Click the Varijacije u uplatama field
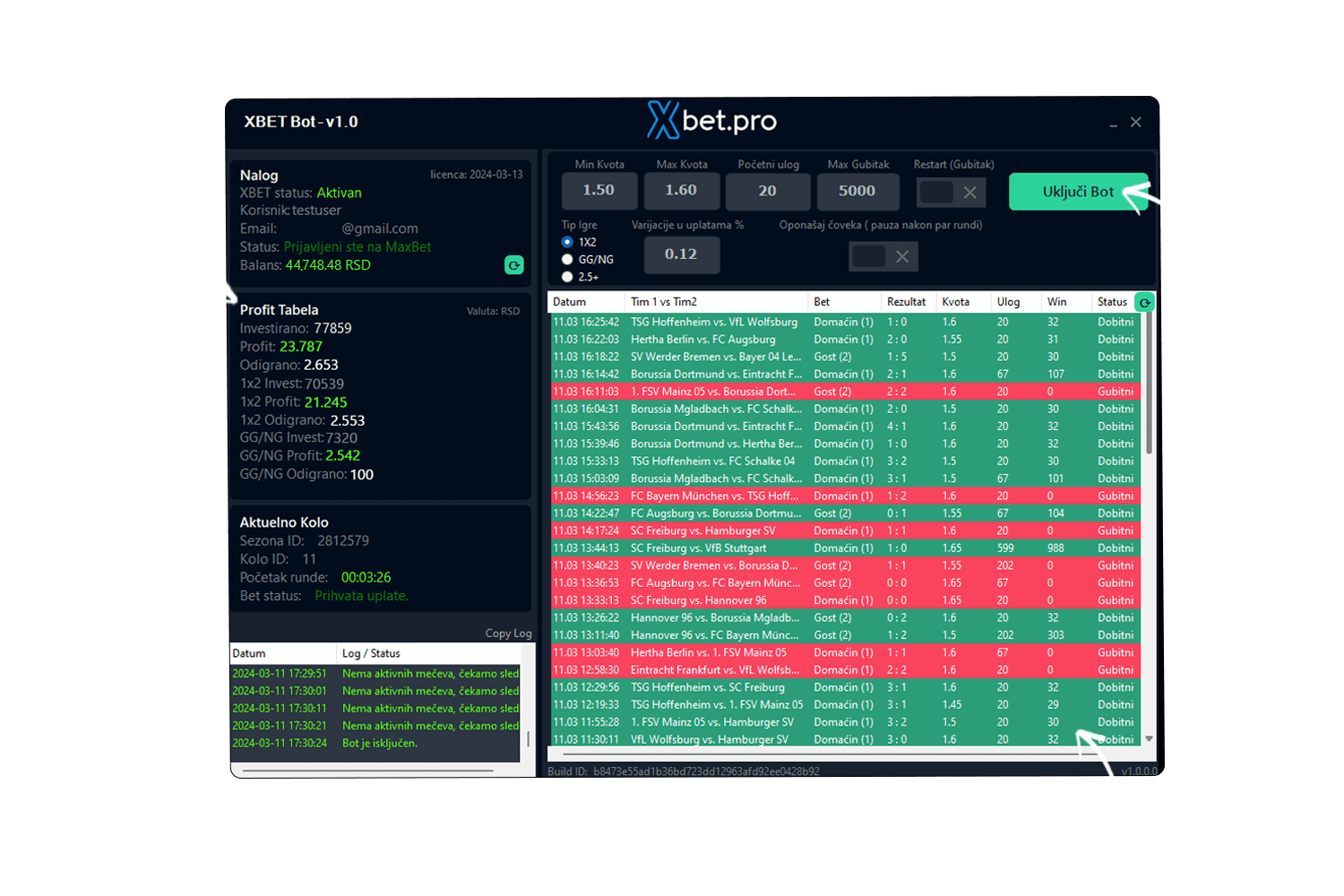1344x896 pixels. [681, 254]
